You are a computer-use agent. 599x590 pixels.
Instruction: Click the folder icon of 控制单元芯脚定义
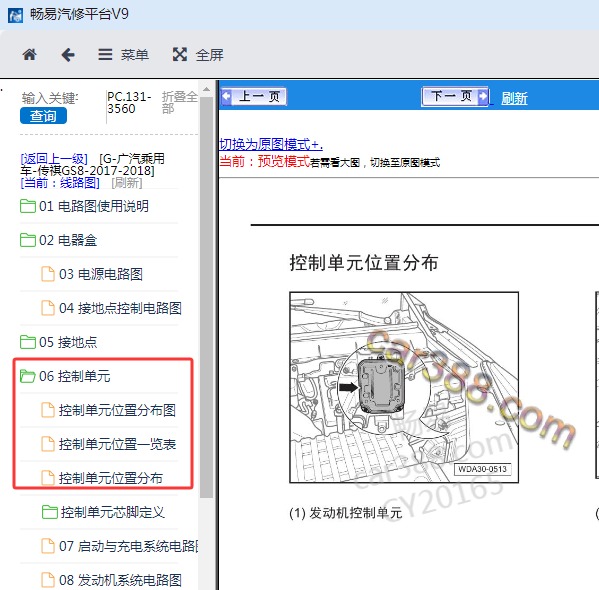point(50,512)
